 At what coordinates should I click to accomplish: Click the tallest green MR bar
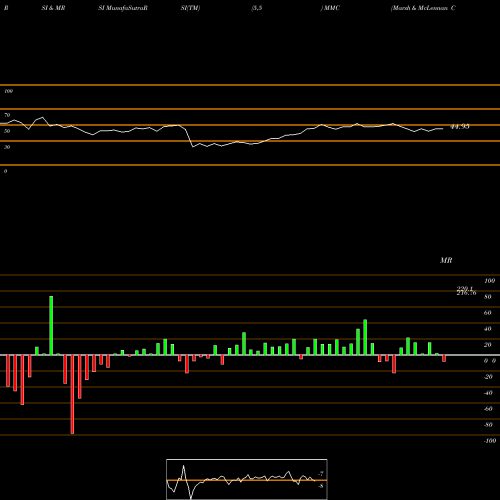[51, 325]
